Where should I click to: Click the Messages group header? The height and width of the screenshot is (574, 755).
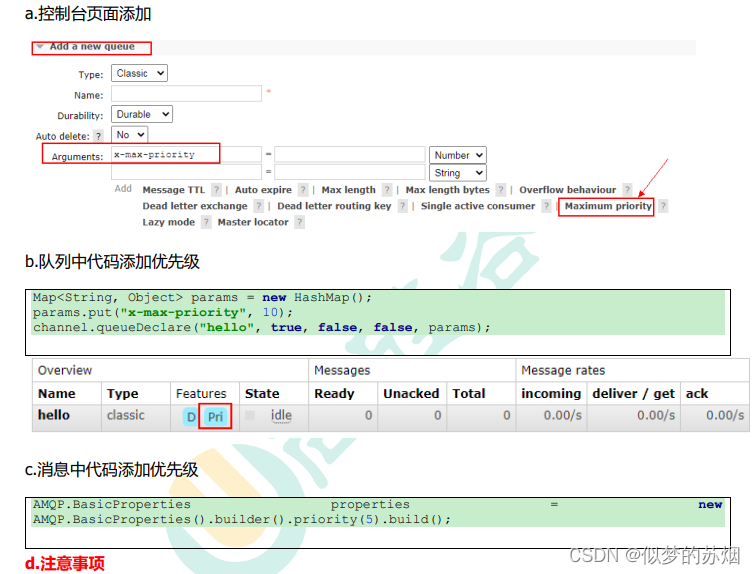[x=342, y=370]
